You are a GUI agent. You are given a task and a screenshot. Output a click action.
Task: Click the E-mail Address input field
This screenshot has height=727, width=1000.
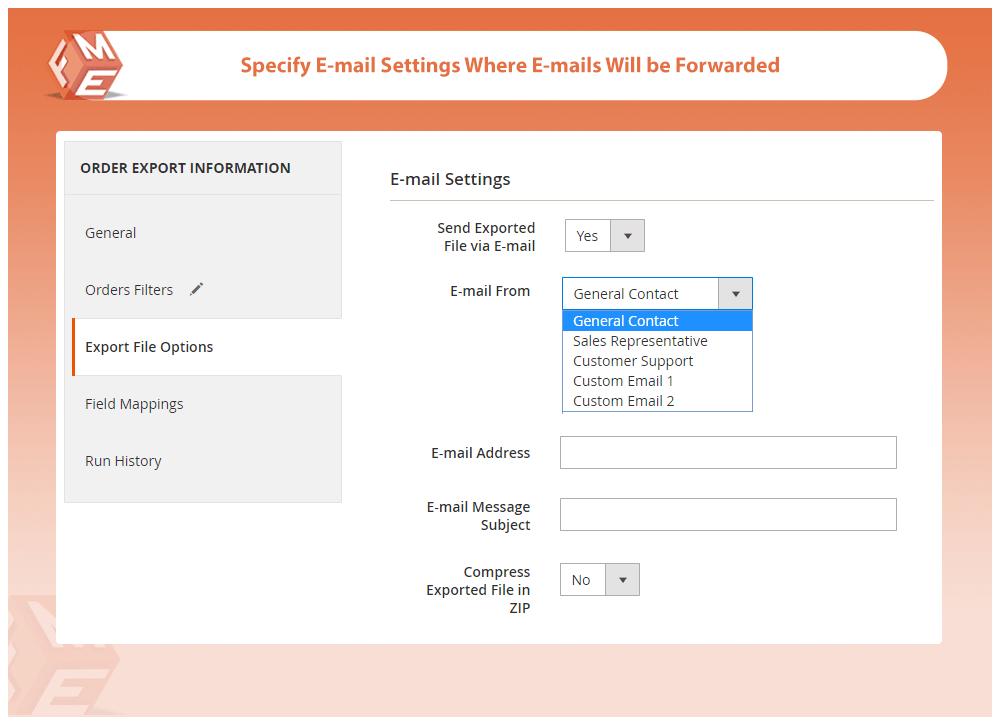(728, 453)
